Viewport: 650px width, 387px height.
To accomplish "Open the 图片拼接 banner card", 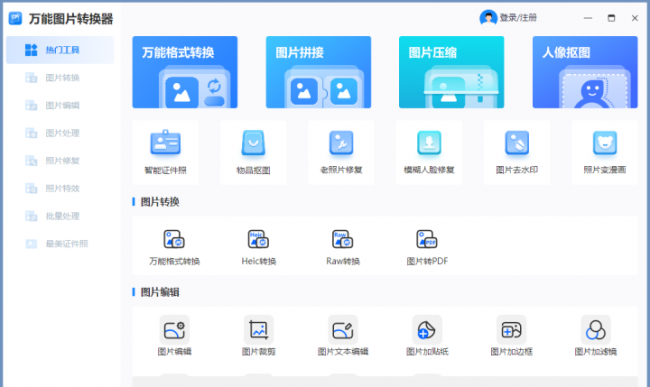I will click(318, 72).
